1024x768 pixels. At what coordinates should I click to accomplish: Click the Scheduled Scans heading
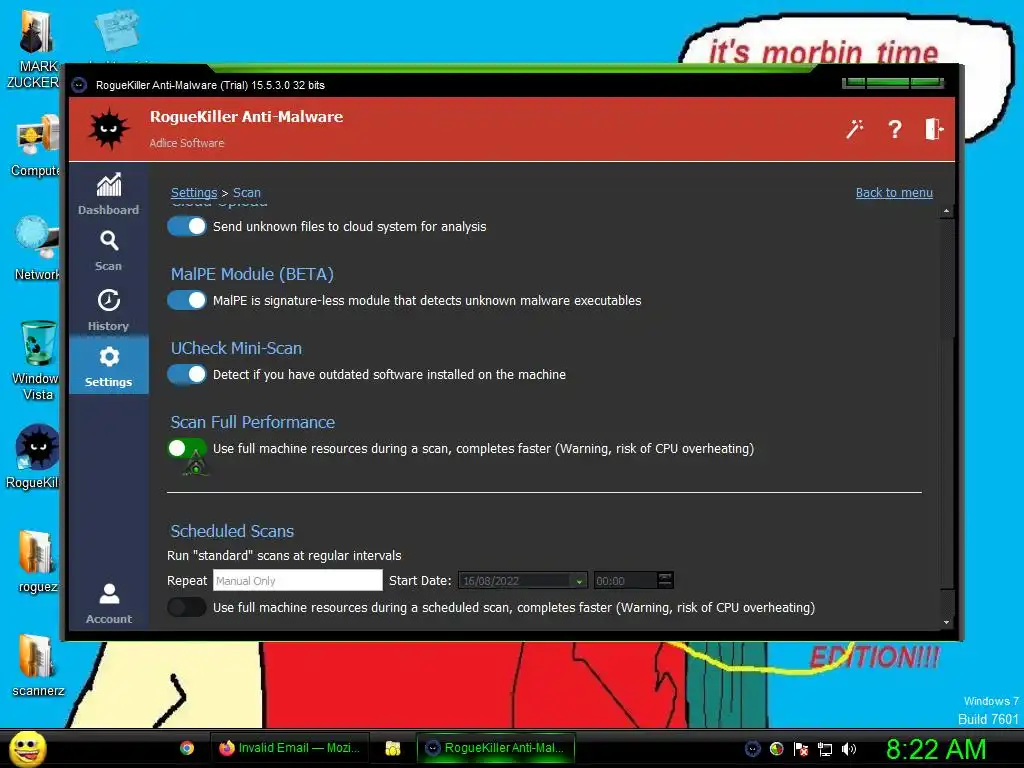pyautogui.click(x=232, y=531)
